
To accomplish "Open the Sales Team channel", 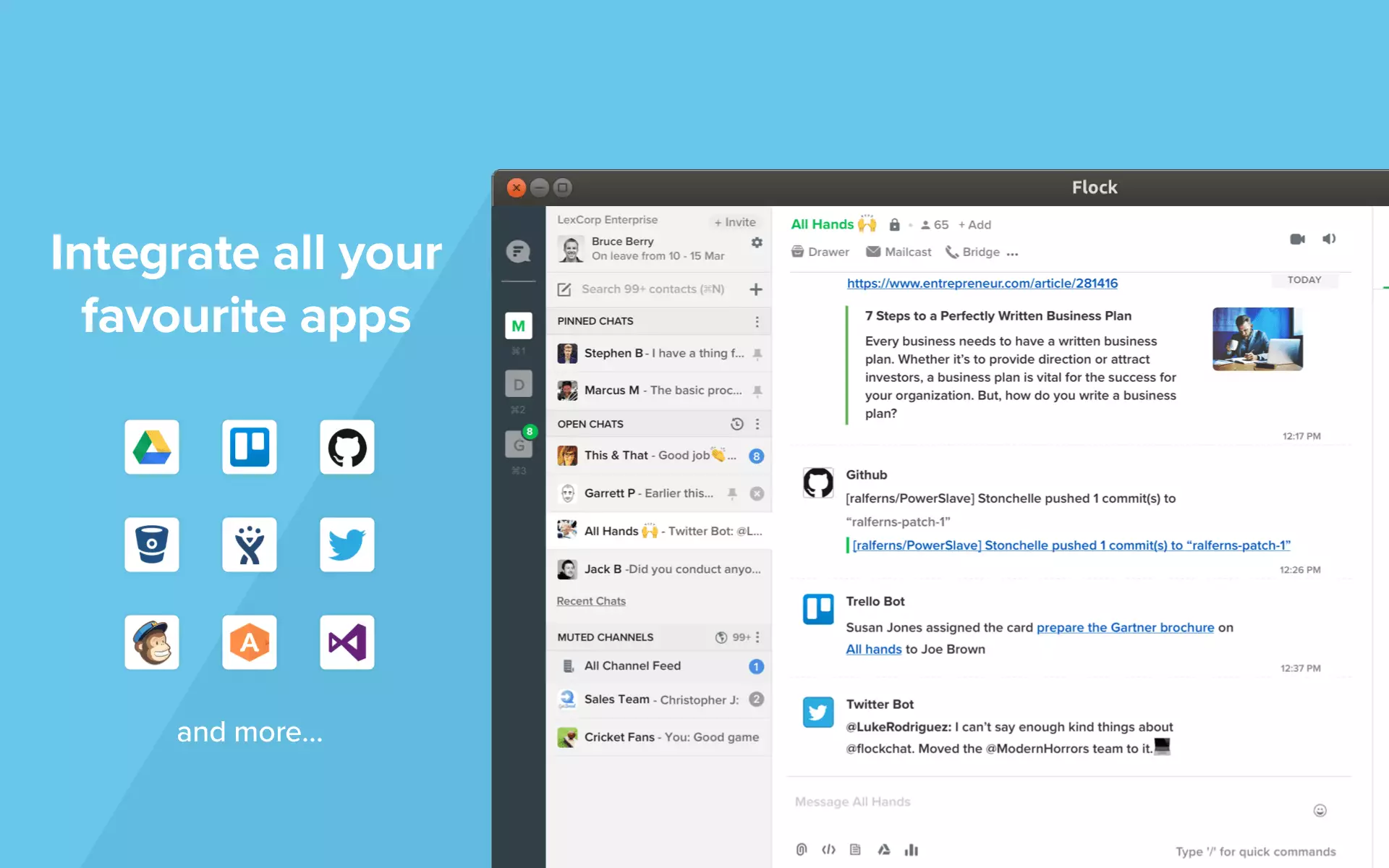I will pos(659,699).
